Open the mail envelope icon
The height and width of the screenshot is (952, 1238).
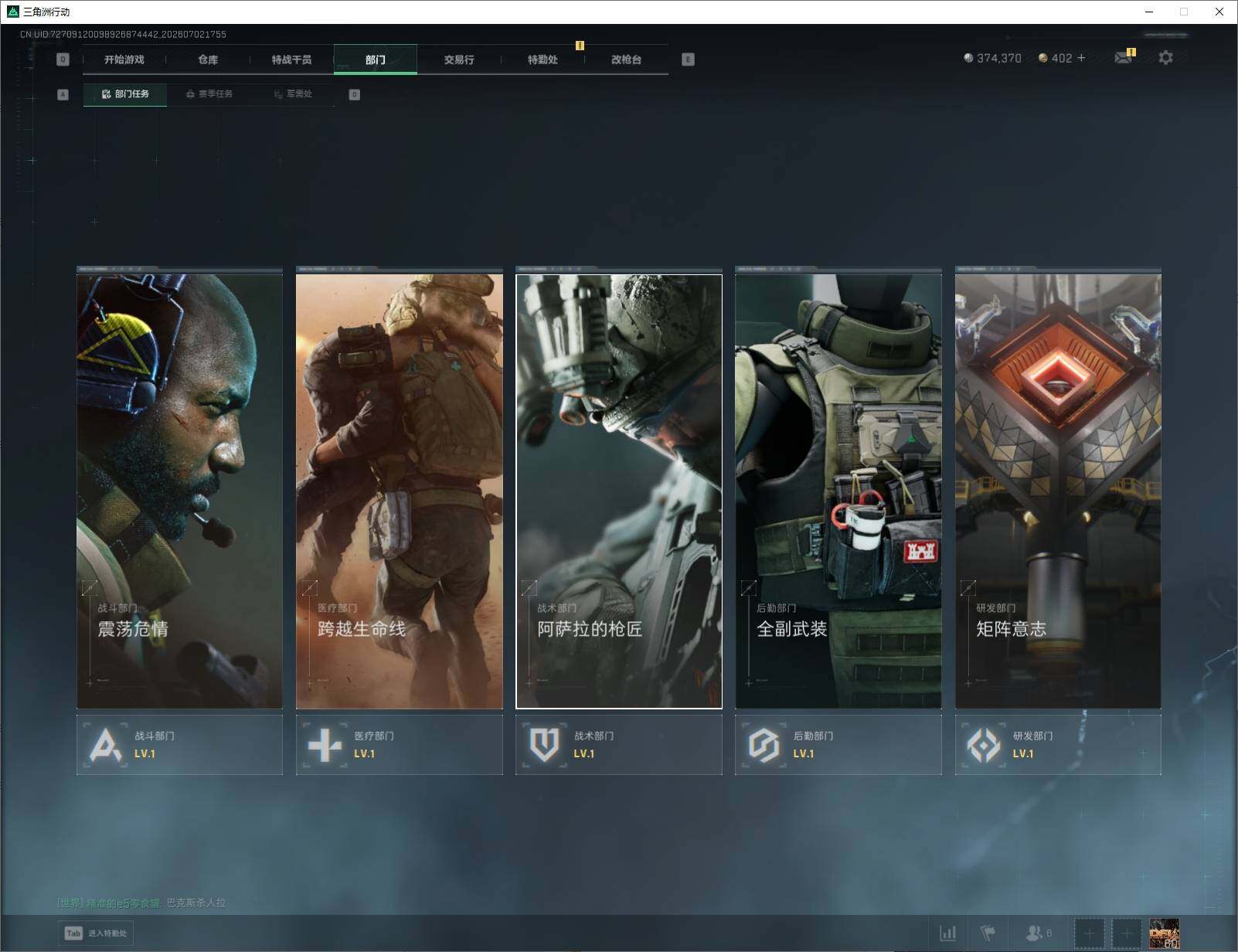[1123, 58]
